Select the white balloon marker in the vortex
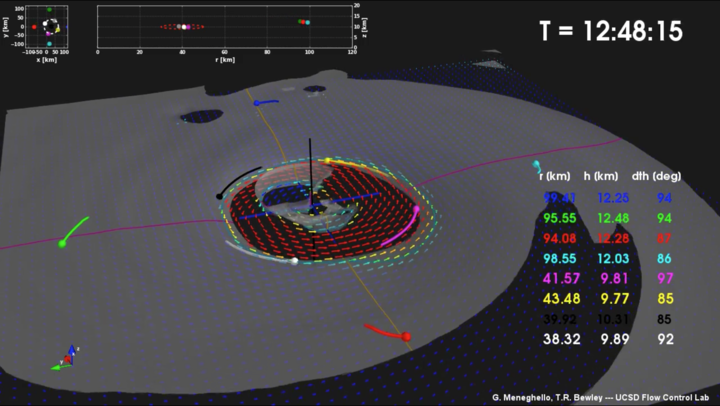This screenshot has height=406, width=720. 294,261
